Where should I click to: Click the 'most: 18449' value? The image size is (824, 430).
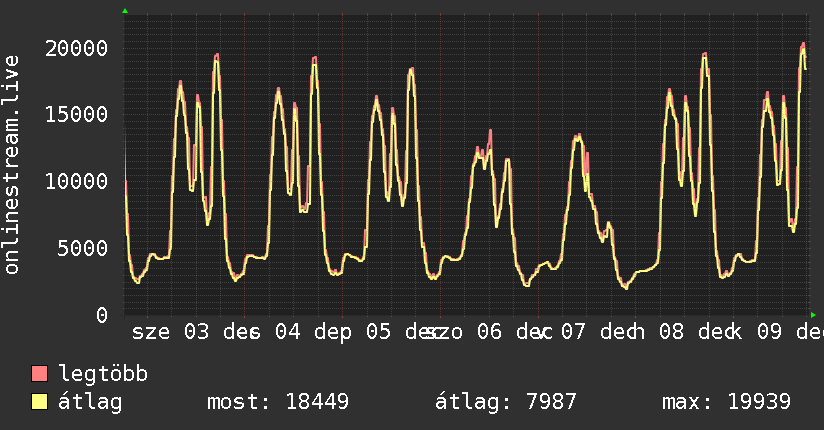coord(278,402)
